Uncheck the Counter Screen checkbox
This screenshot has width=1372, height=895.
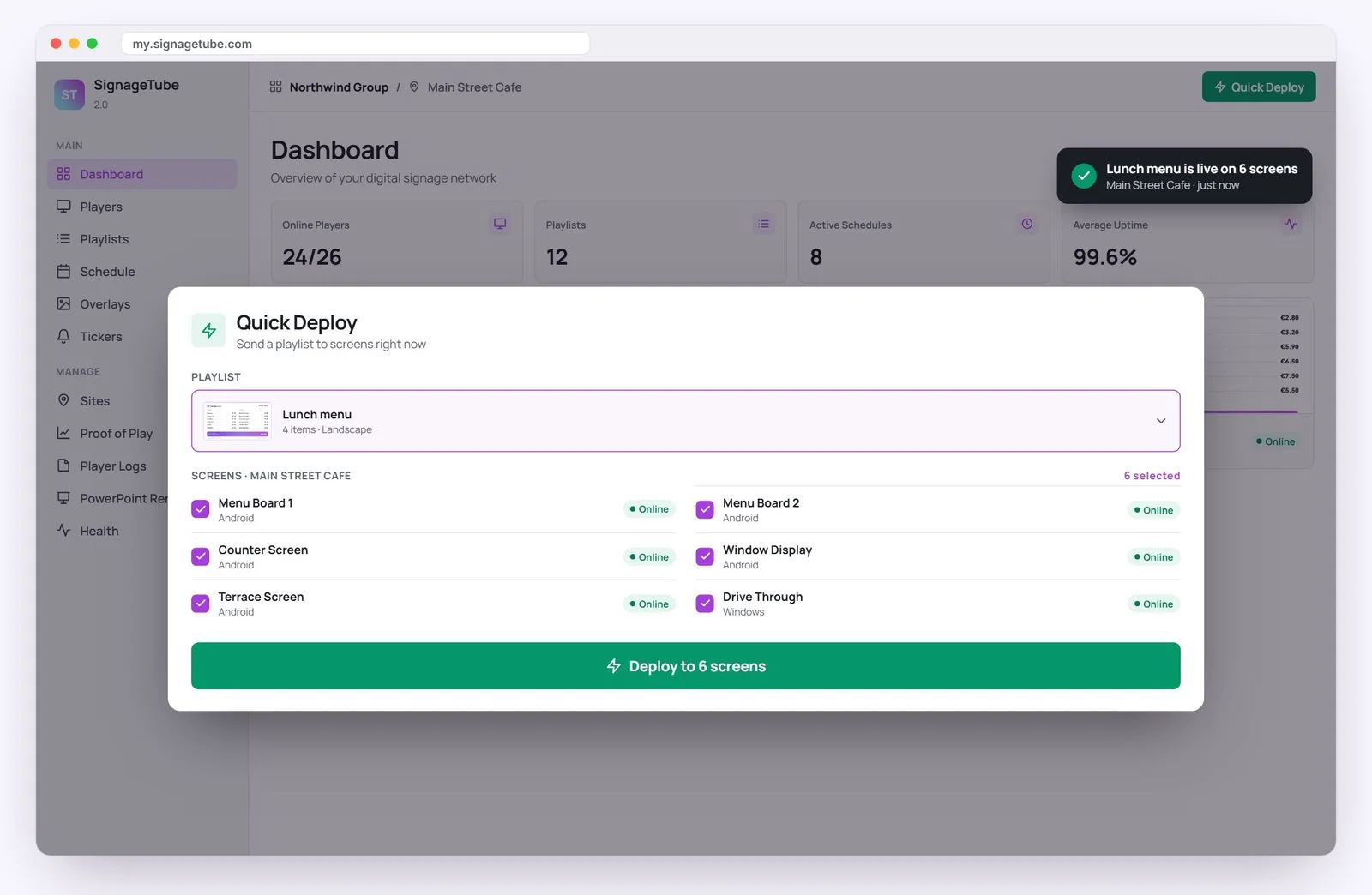(x=201, y=556)
